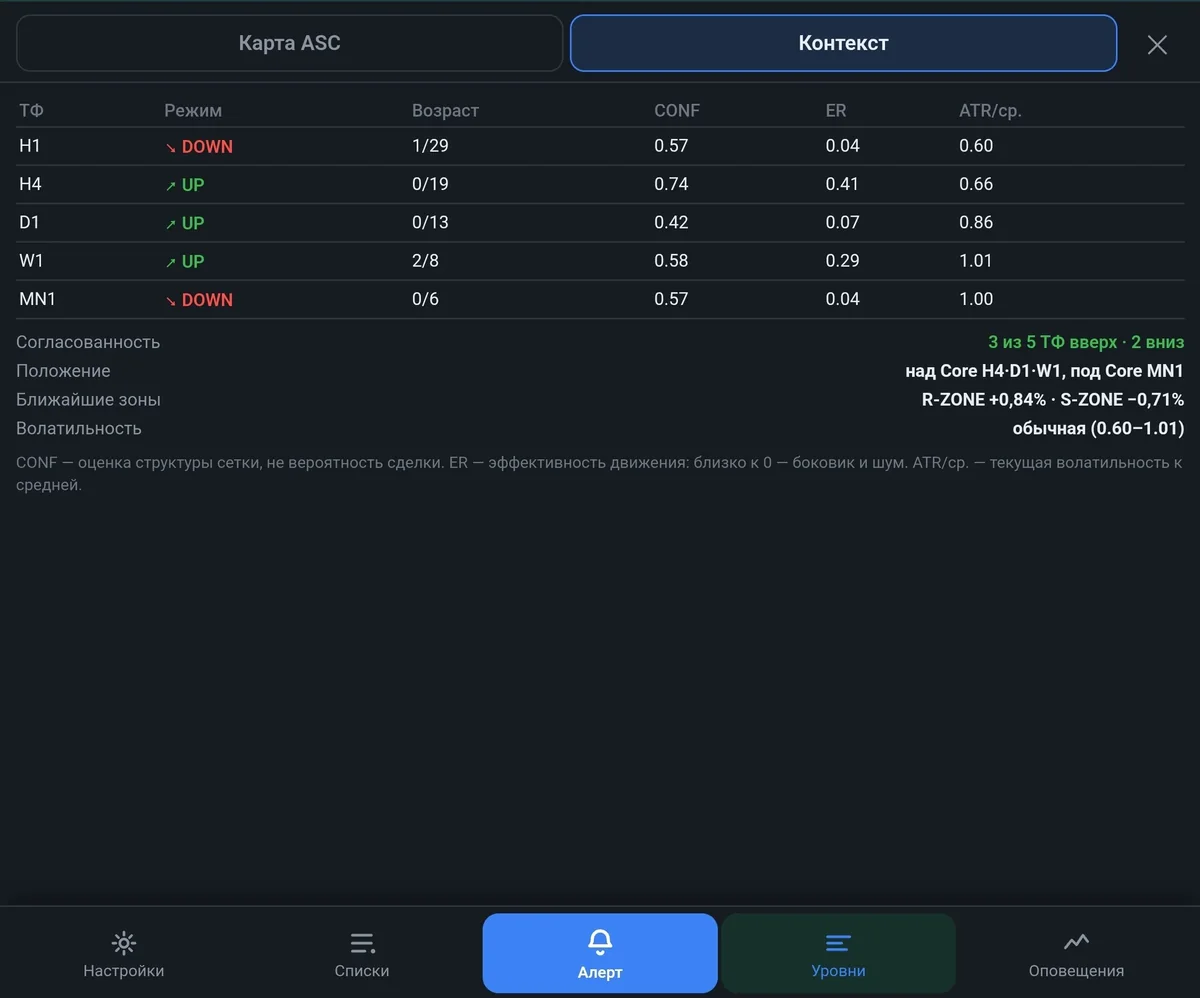Click the DOWN mode in the H1 row
Viewport: 1200px width, 998px height.
199,146
